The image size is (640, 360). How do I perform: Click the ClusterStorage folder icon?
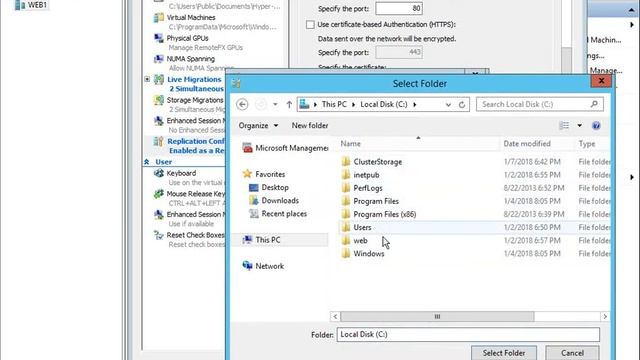346,162
